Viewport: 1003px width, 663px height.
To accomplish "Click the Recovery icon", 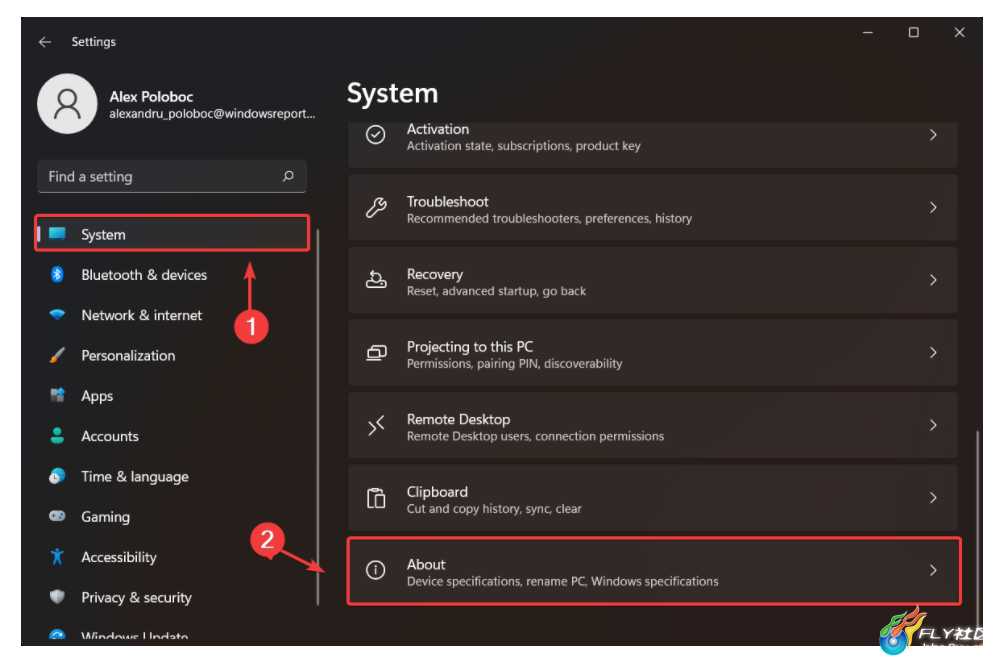I will point(375,280).
